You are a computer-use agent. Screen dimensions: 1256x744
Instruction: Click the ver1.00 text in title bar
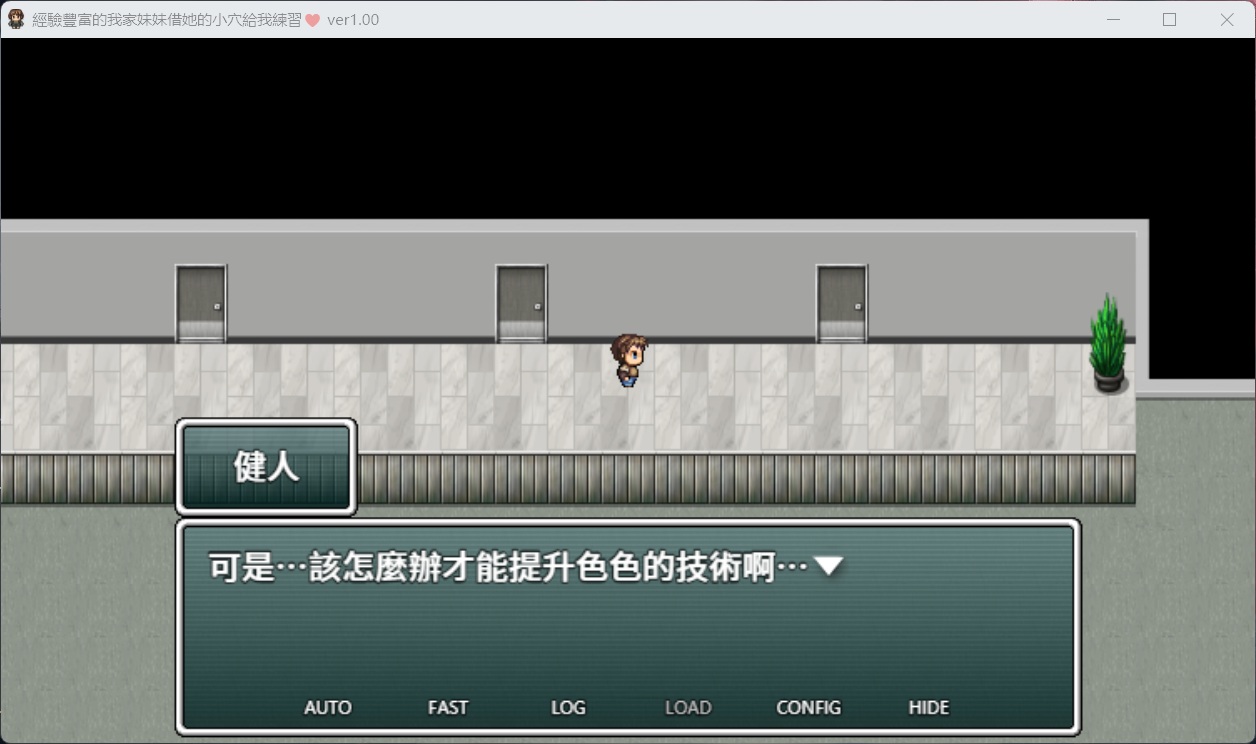point(353,20)
